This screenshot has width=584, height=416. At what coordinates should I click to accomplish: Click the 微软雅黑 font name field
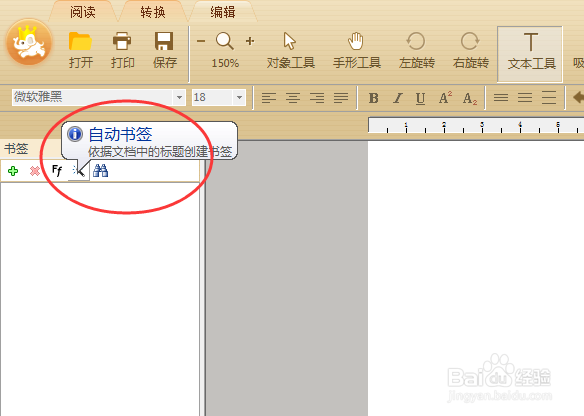pos(93,98)
